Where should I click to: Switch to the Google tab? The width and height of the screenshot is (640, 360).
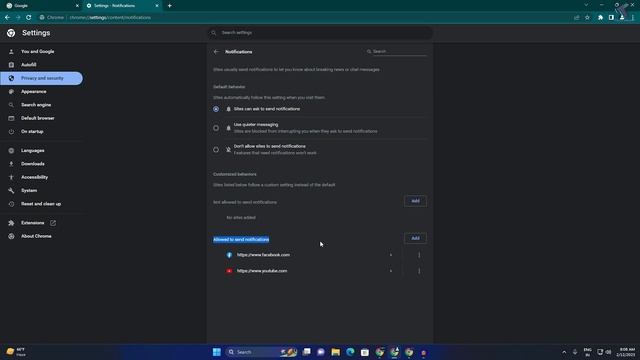click(42, 6)
